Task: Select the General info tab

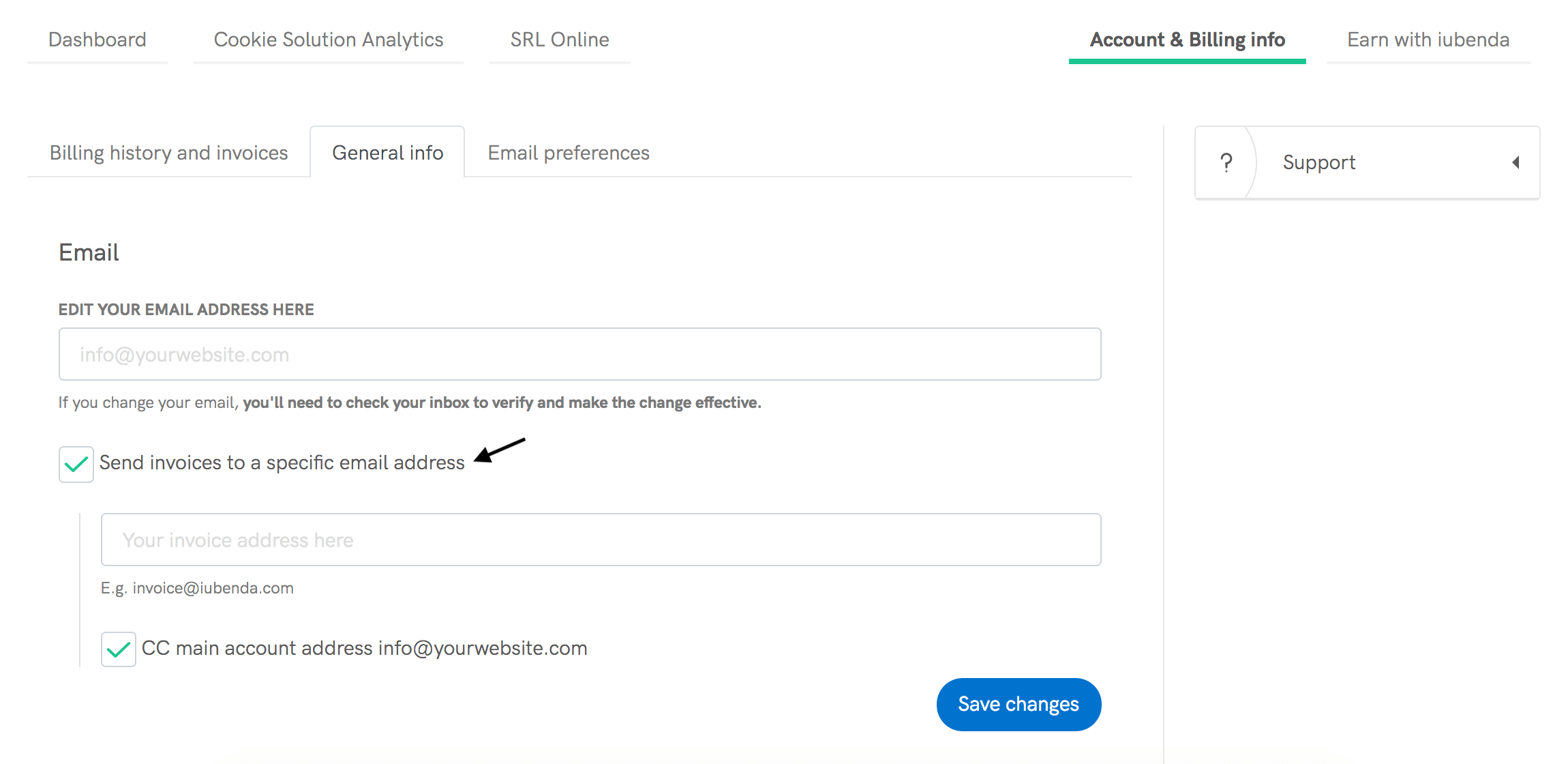Action: (x=387, y=153)
